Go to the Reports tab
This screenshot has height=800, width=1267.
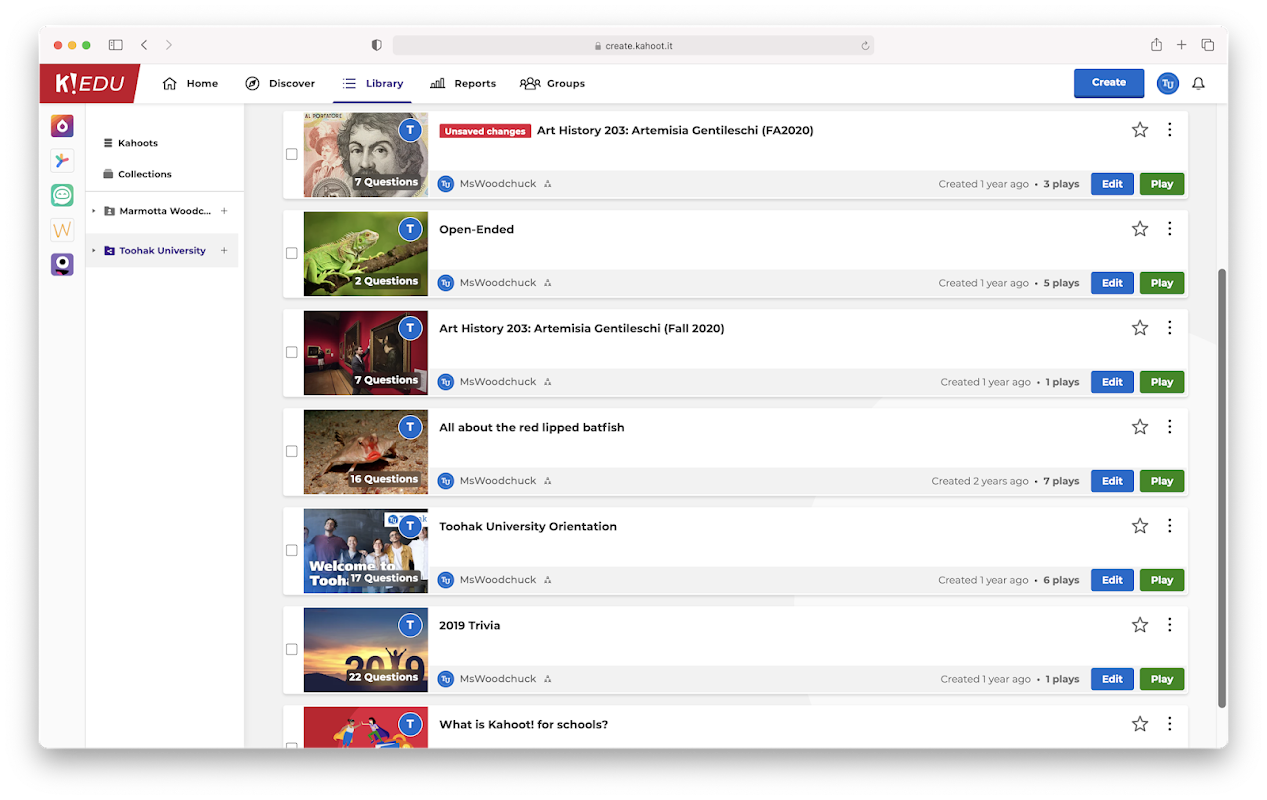point(463,84)
